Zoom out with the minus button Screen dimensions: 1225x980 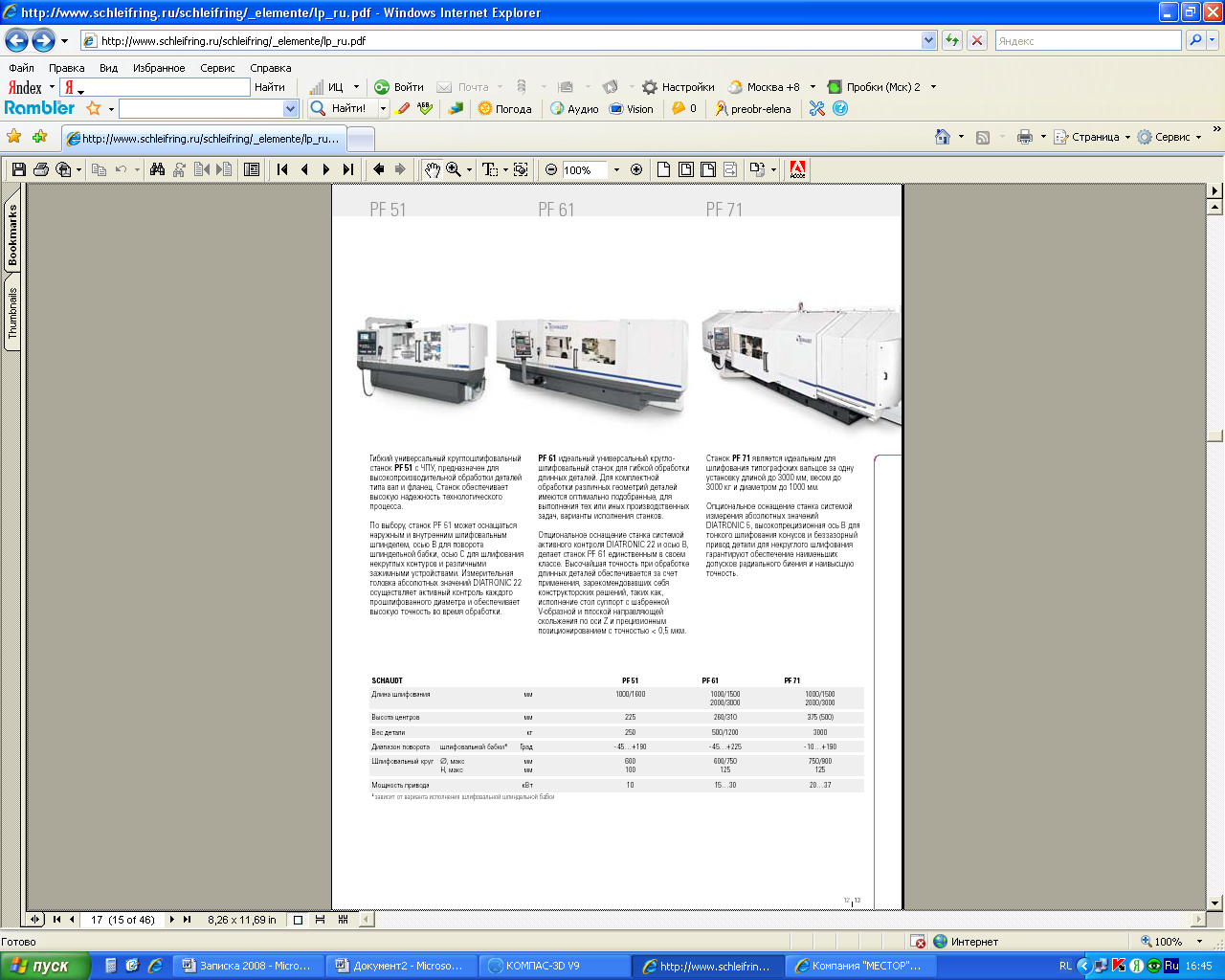point(551,169)
